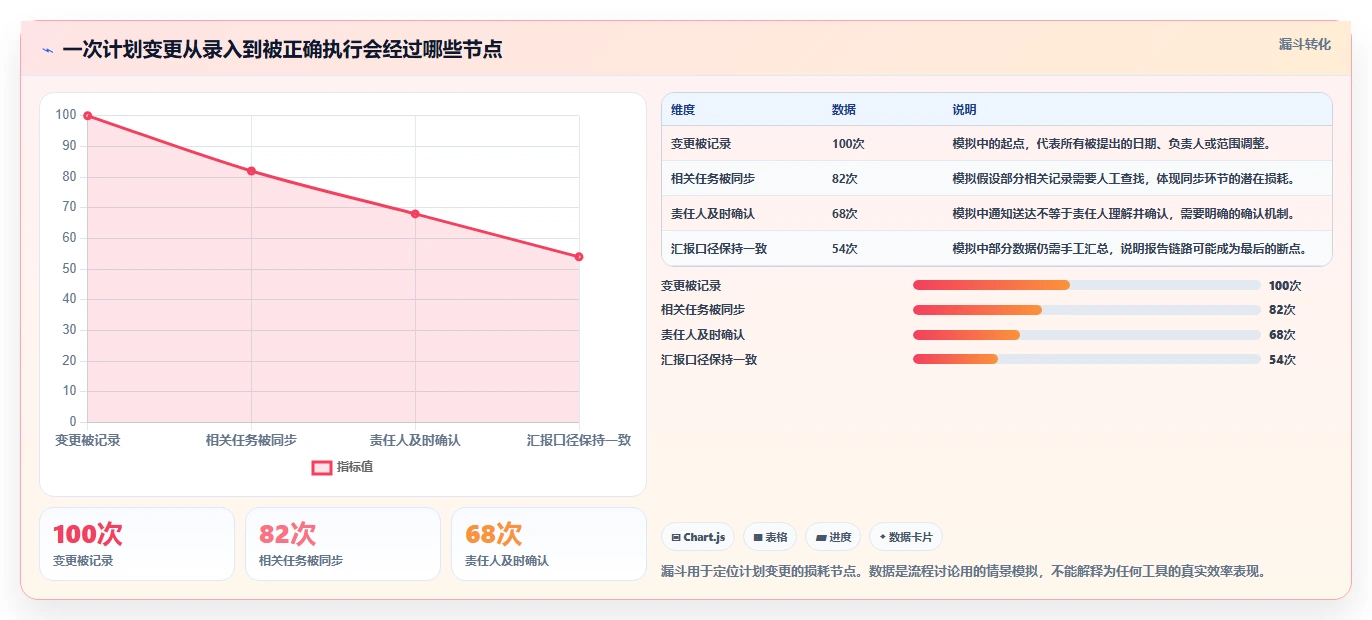Click the 变更被记录 progress bar

(1086, 285)
